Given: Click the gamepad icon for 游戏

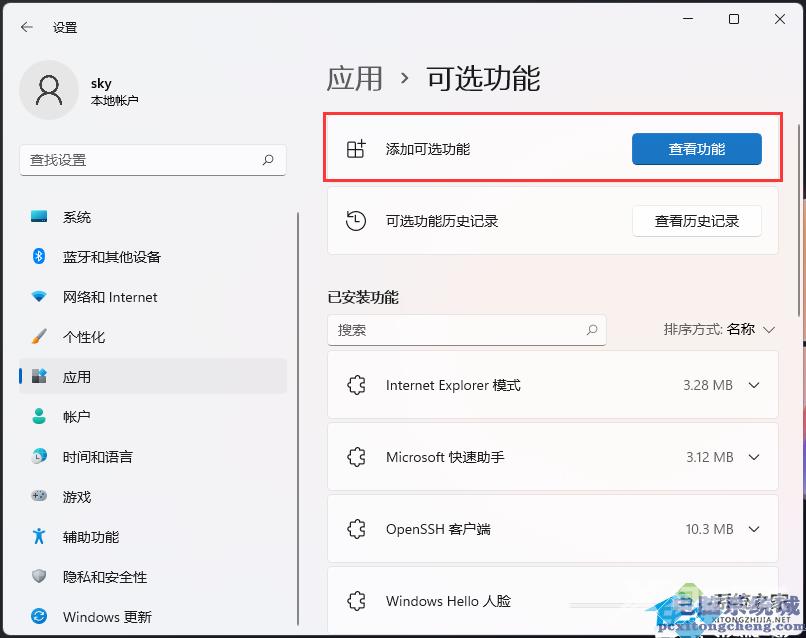Looking at the screenshot, I should click(39, 496).
